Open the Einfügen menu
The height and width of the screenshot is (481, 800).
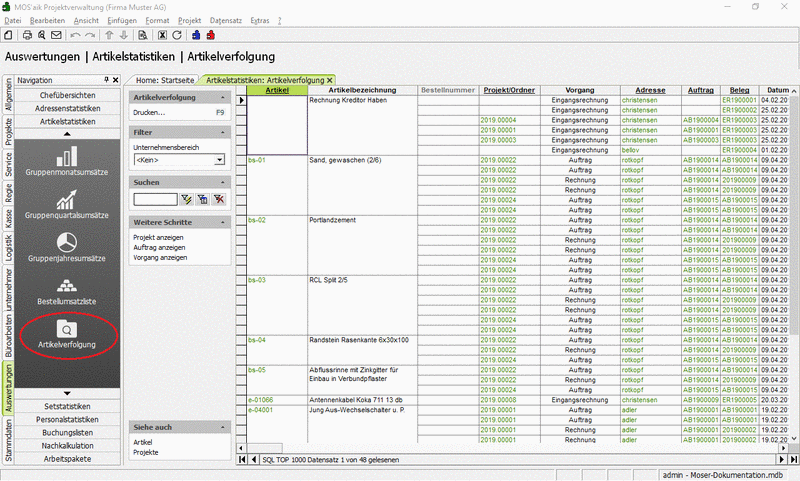point(122,20)
